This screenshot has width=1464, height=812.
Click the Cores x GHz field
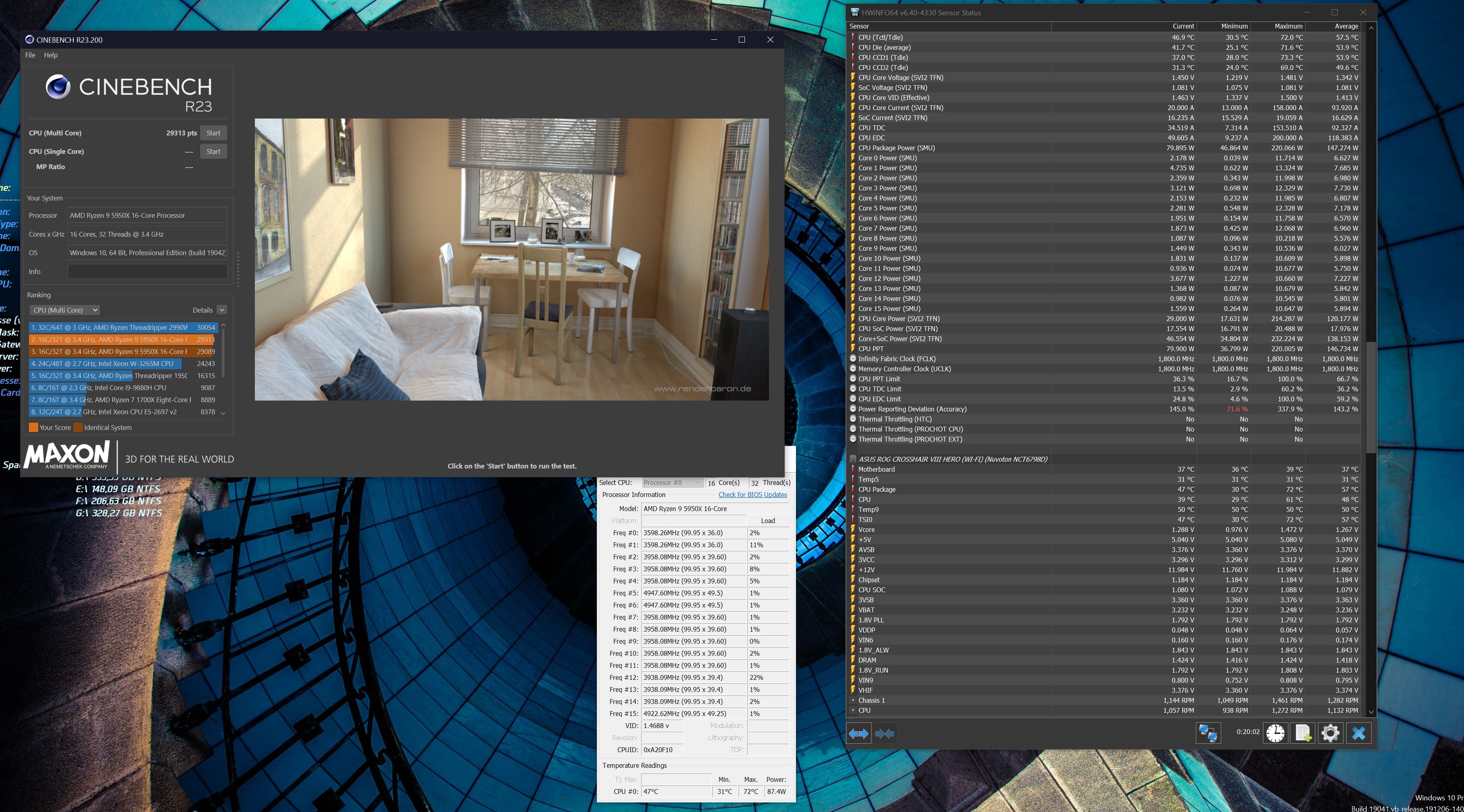pyautogui.click(x=147, y=234)
